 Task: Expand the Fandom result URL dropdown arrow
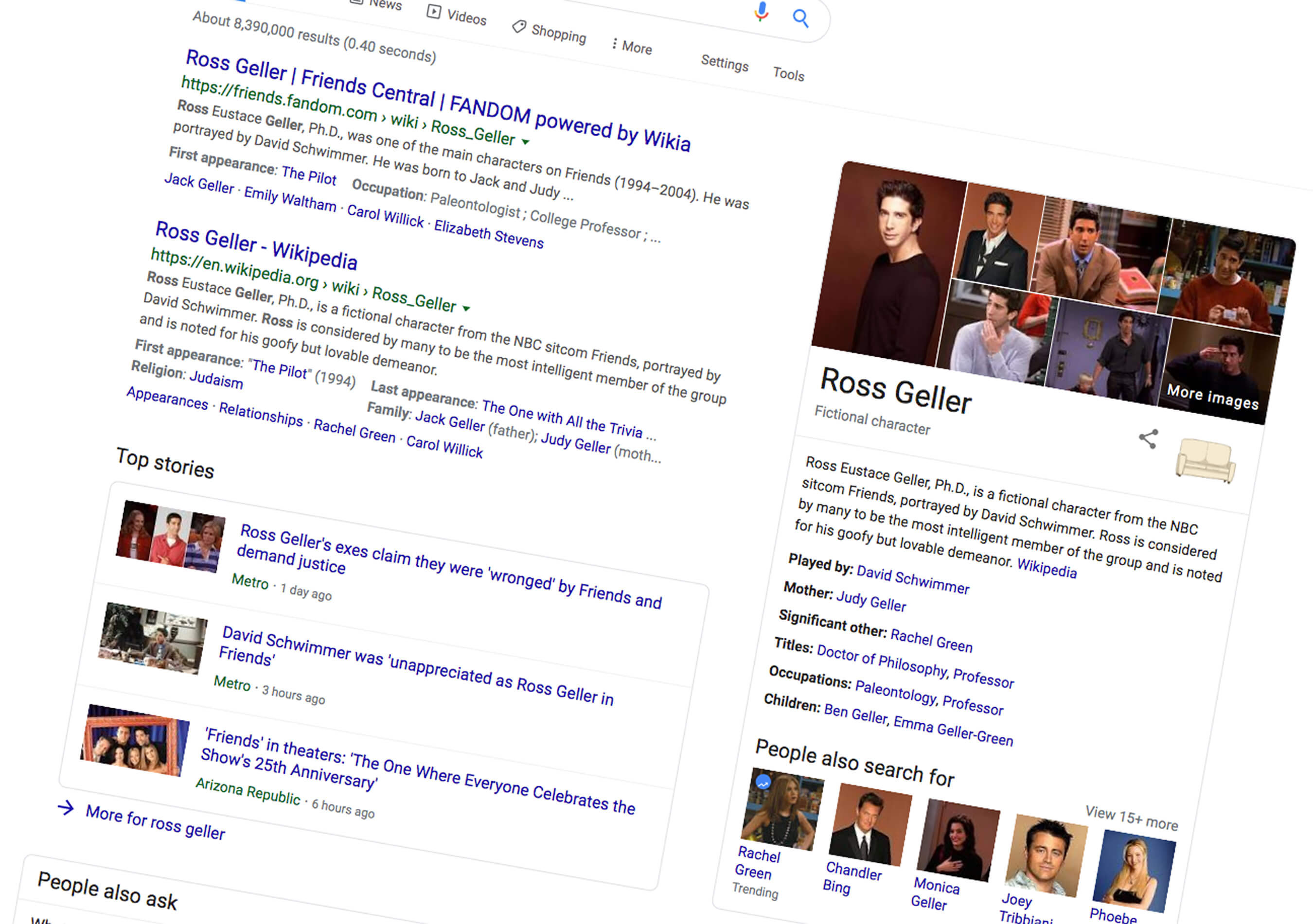[526, 141]
